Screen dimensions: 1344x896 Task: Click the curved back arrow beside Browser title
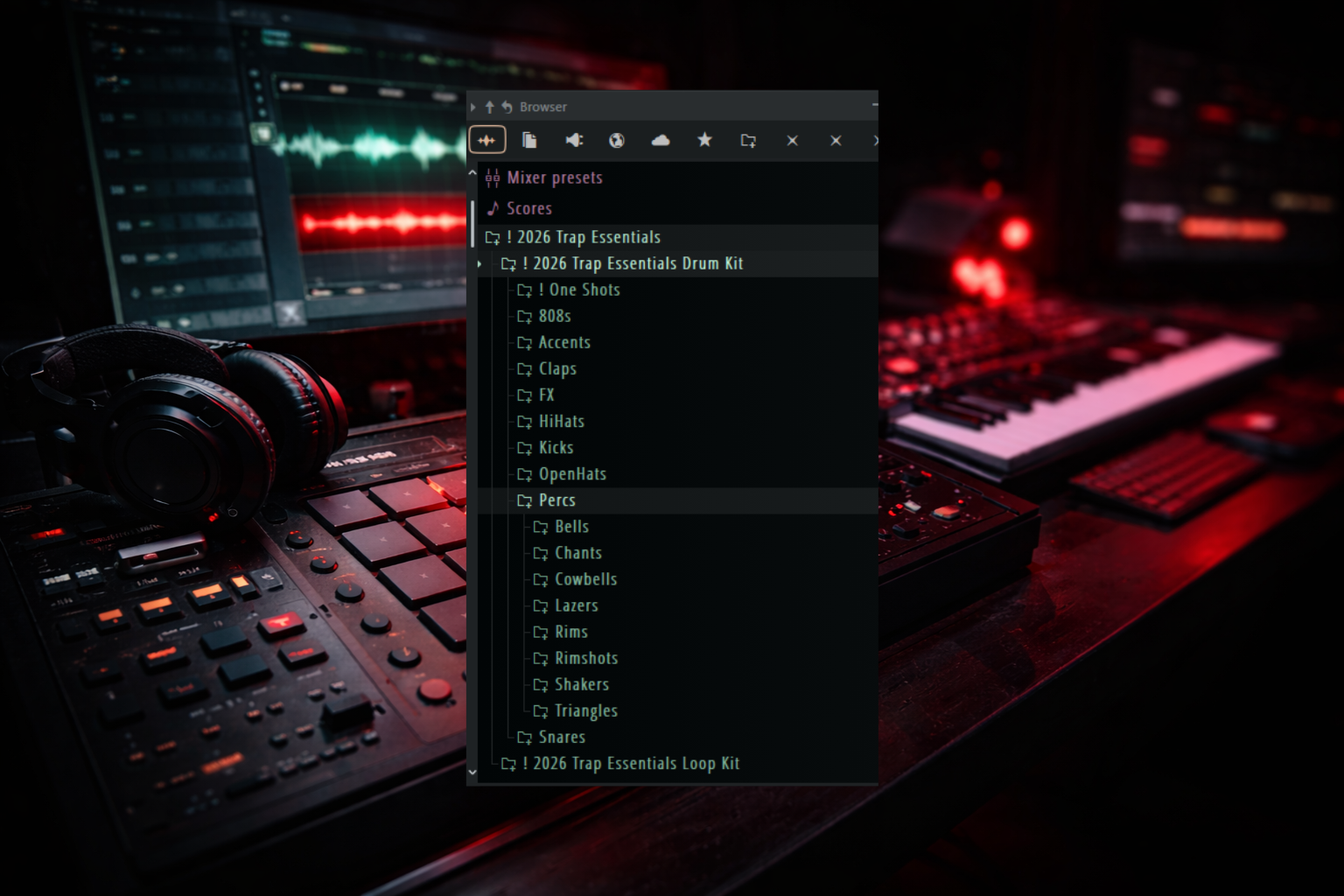point(507,107)
